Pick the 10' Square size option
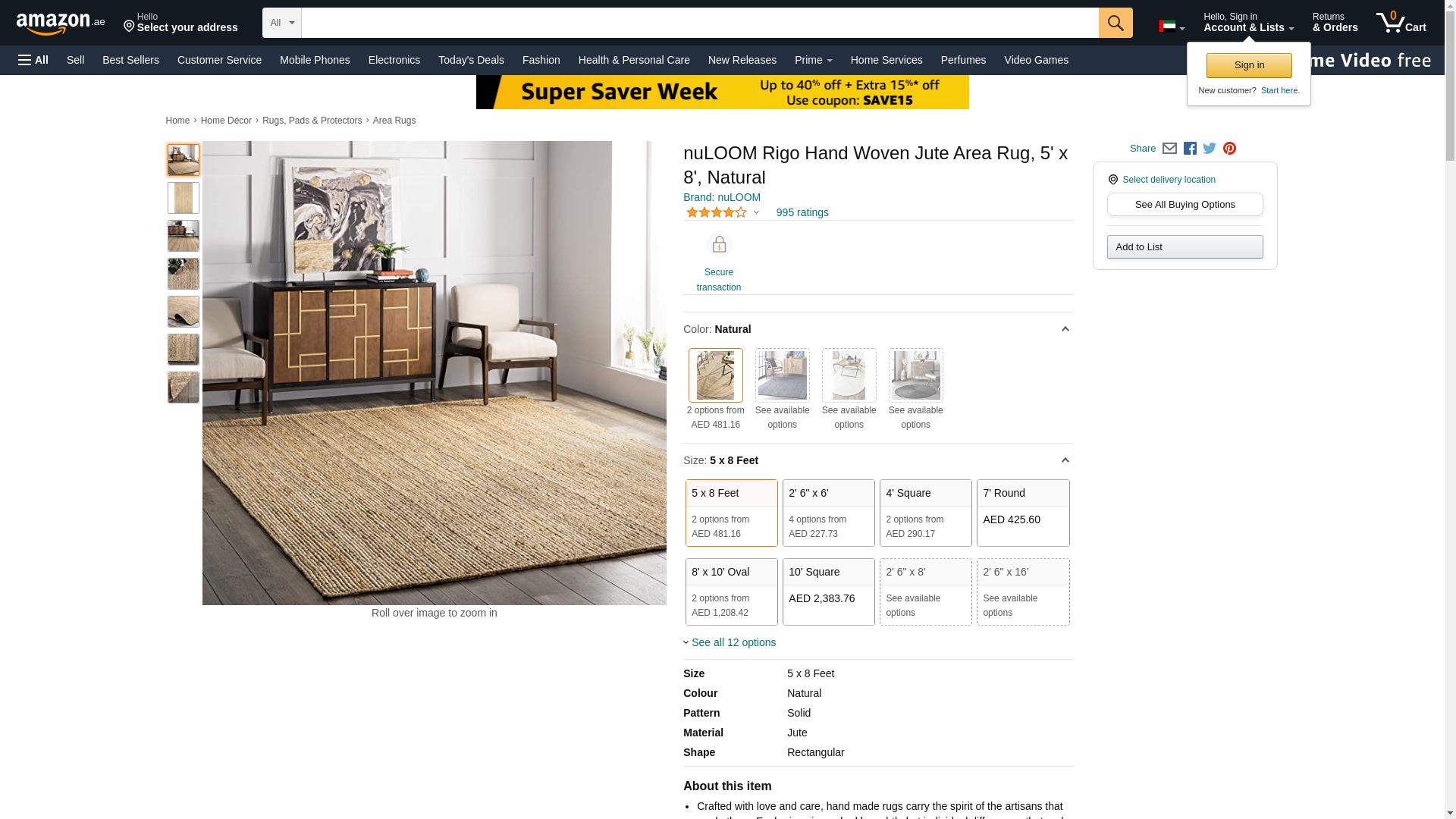 (x=828, y=591)
